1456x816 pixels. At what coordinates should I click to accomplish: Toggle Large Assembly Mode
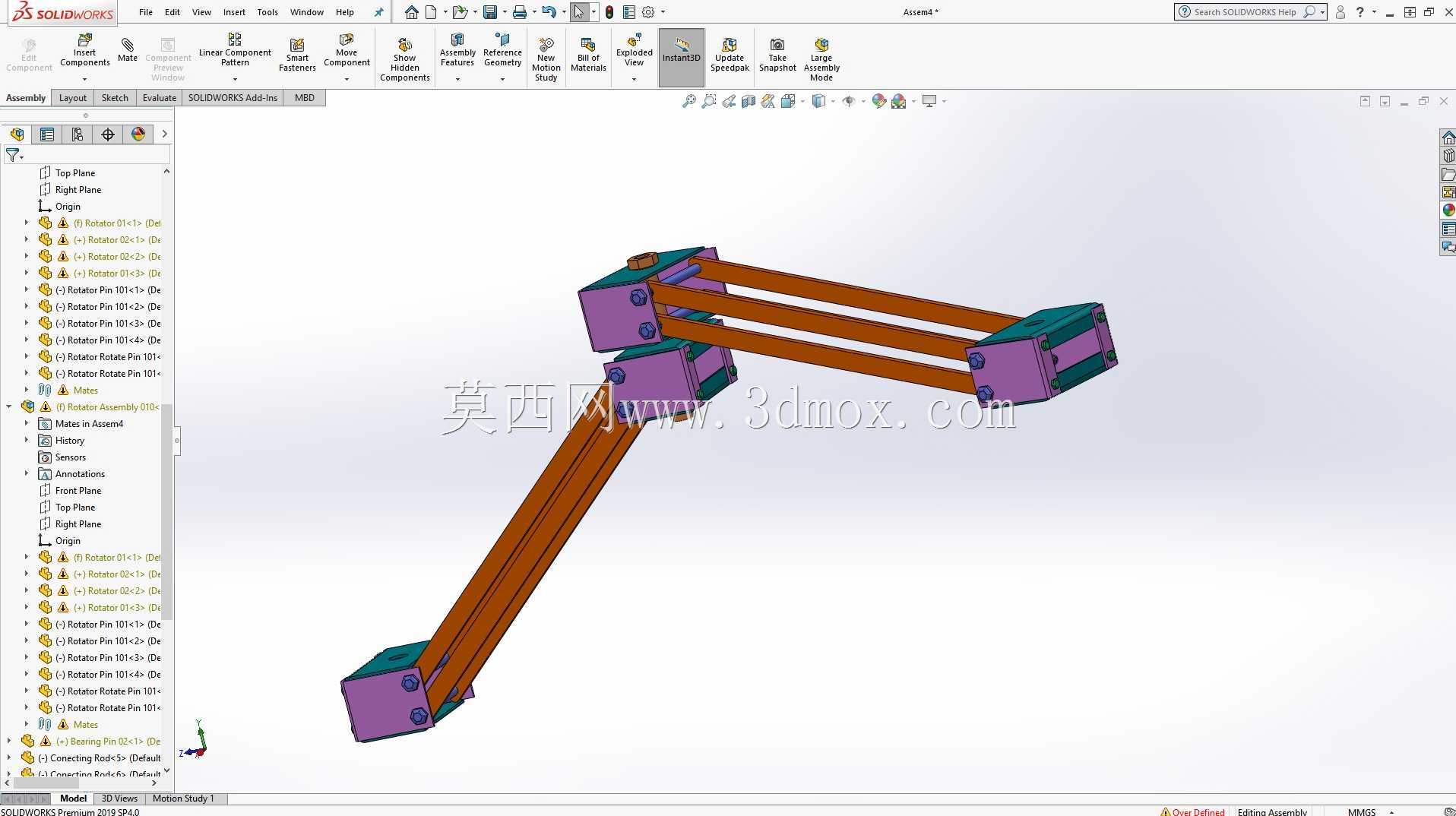click(821, 60)
